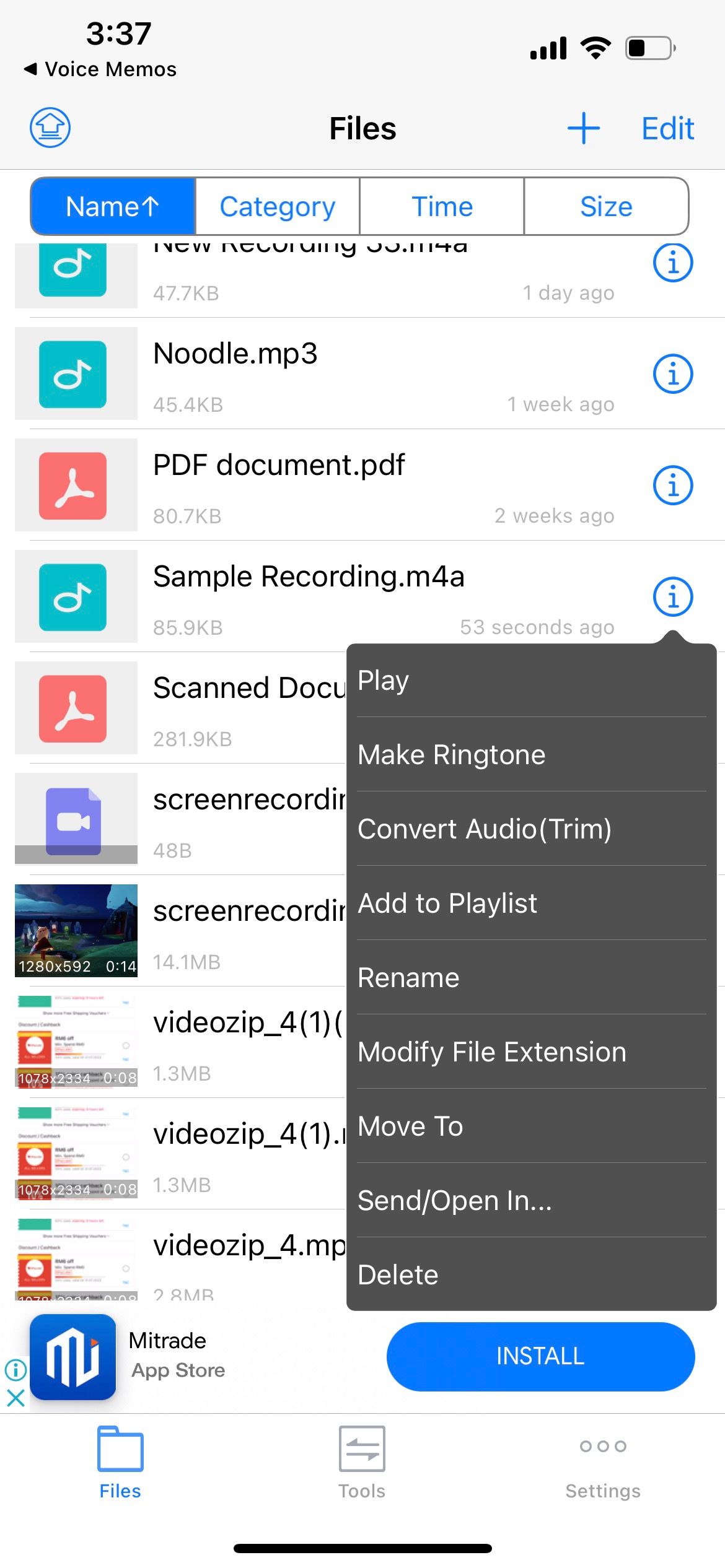Tap the 1.3MB videozip_4(1)( size

(182, 1073)
